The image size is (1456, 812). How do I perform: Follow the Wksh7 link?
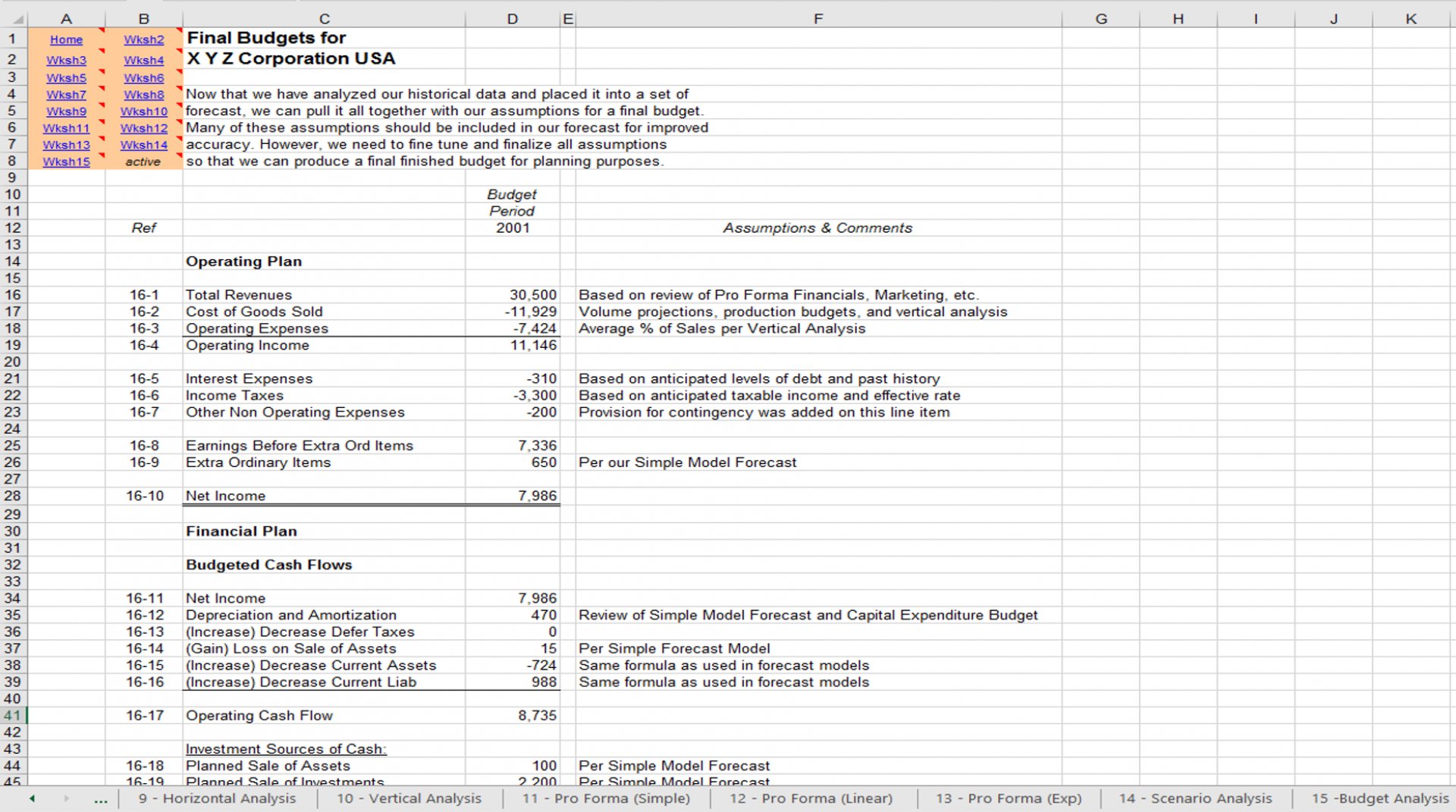click(66, 95)
